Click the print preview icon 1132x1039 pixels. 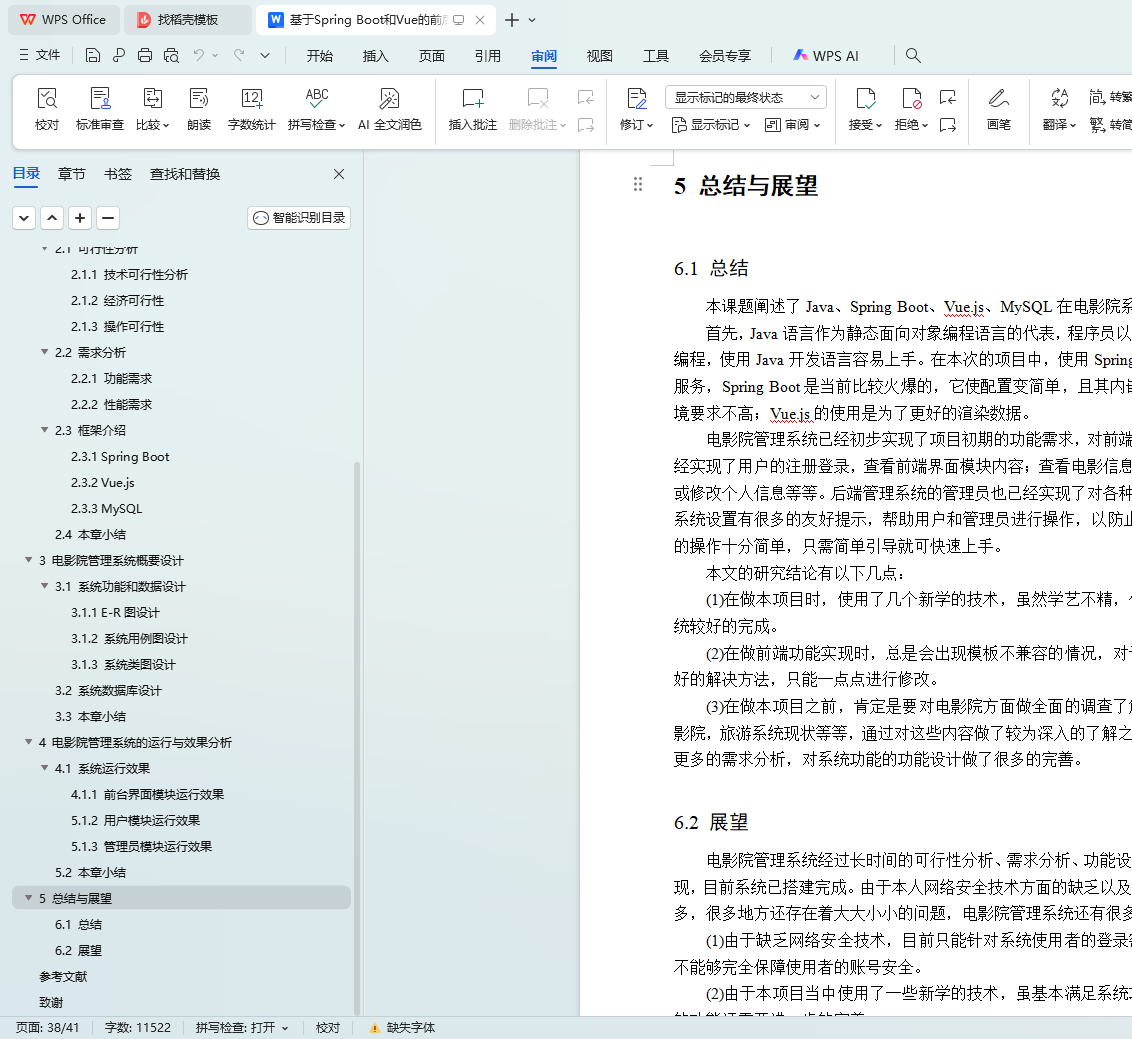[x=171, y=56]
